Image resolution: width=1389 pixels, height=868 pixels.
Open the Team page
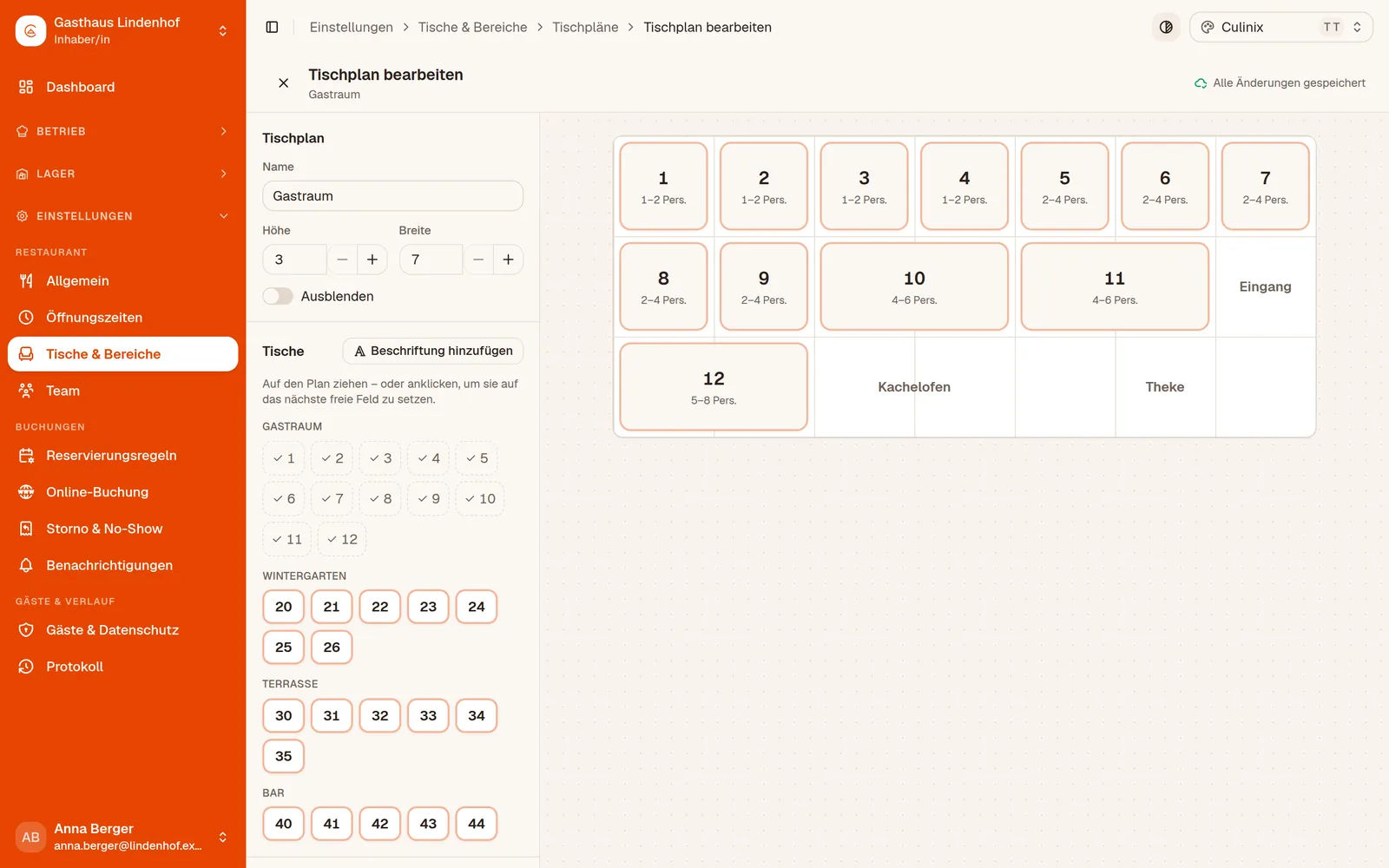coord(122,391)
